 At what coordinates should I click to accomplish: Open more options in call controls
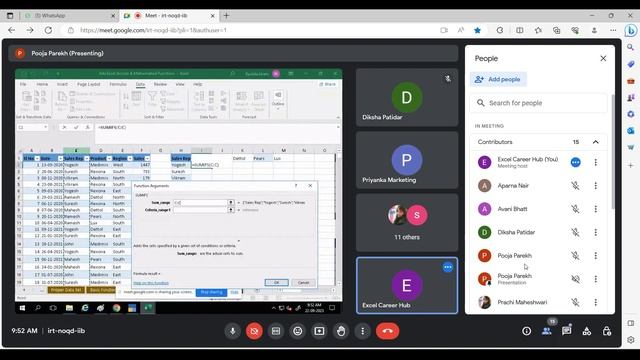(x=362, y=331)
